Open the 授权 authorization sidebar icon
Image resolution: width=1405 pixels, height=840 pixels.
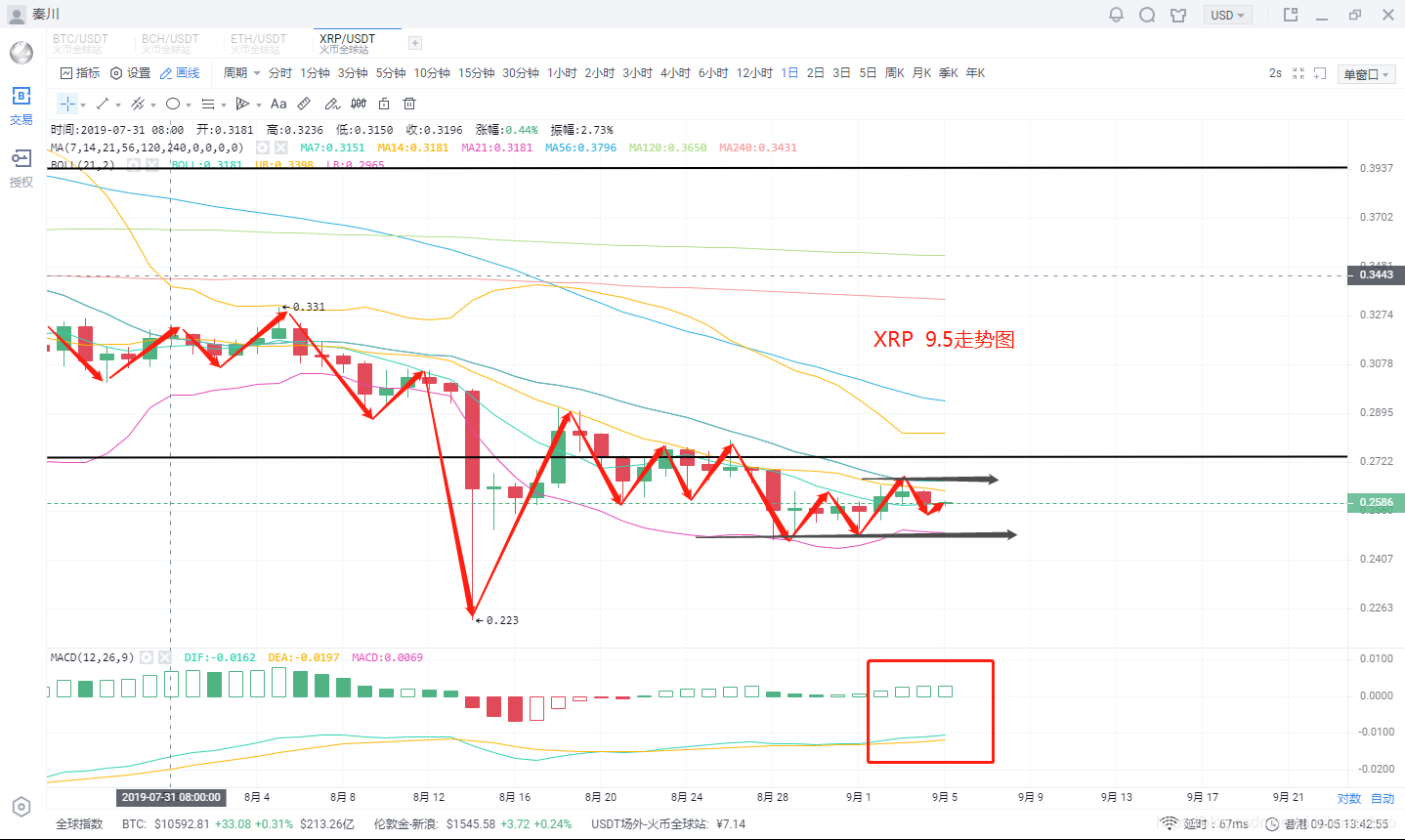tap(21, 168)
